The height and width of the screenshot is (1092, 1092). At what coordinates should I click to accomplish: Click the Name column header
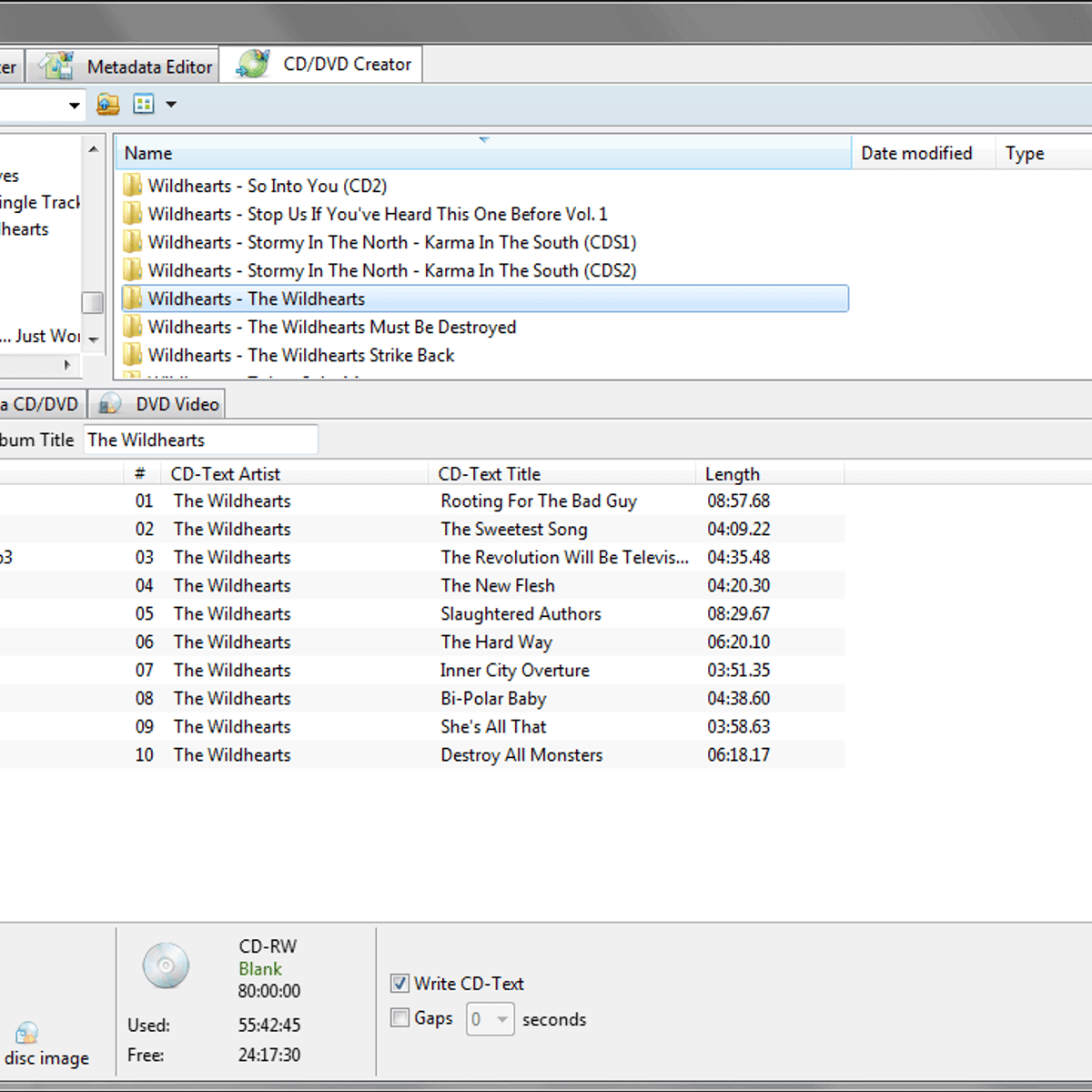point(483,153)
